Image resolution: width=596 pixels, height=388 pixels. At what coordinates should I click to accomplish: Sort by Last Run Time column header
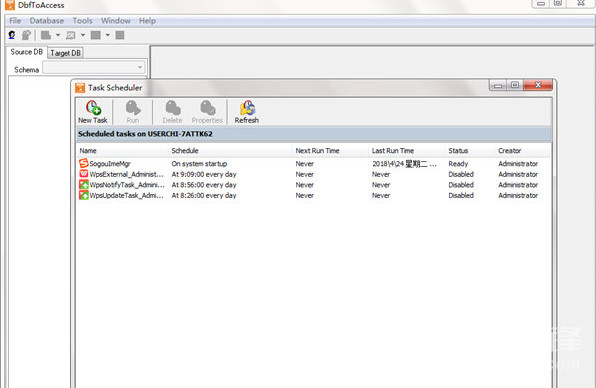393,151
